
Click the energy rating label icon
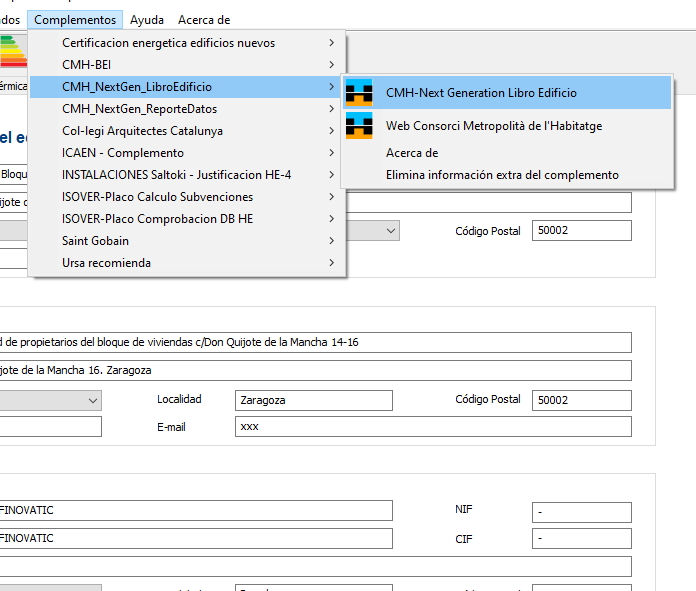(12, 50)
